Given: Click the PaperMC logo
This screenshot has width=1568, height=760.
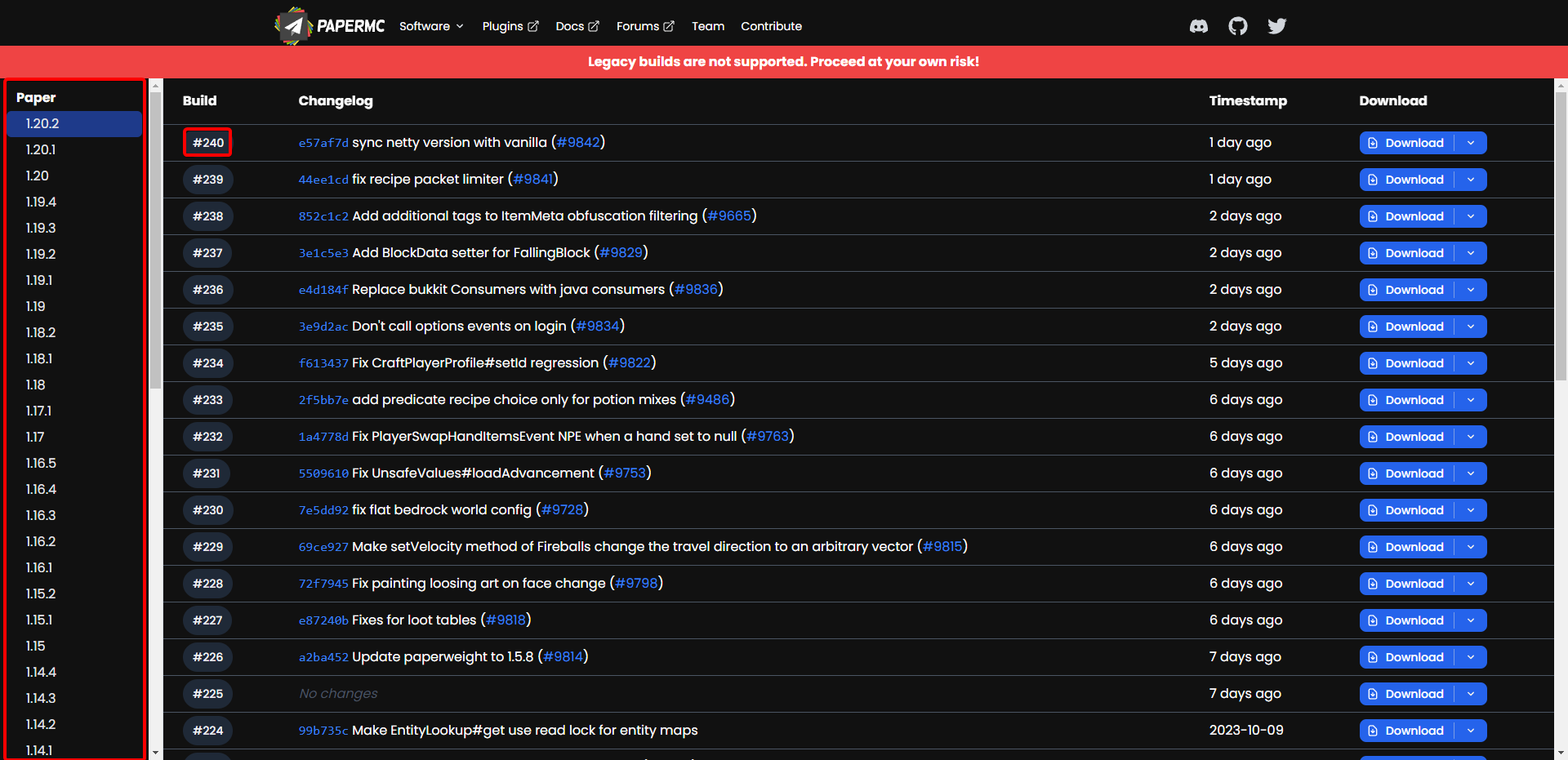Looking at the screenshot, I should pos(330,26).
